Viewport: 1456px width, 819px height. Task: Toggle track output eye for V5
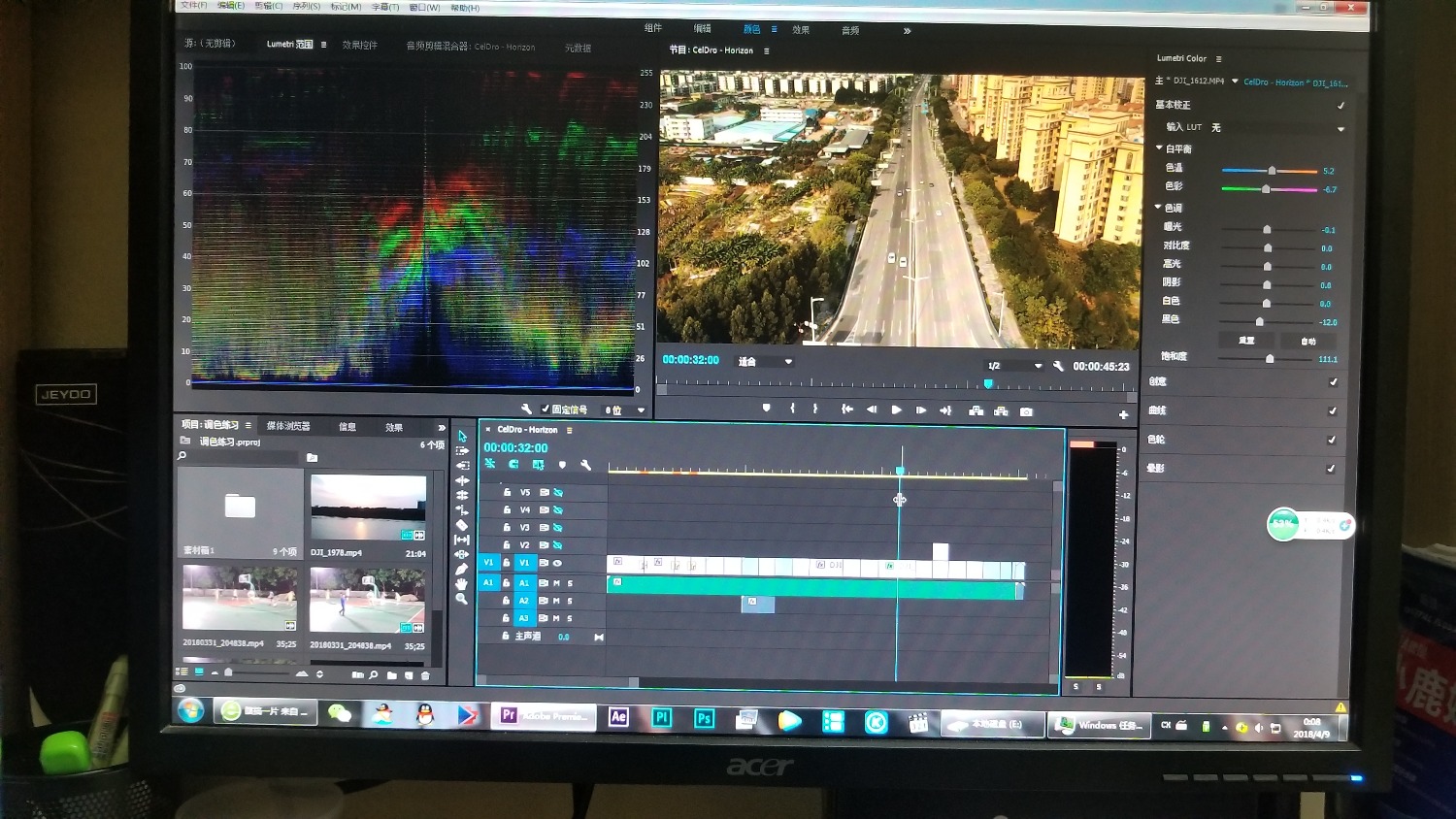point(558,493)
